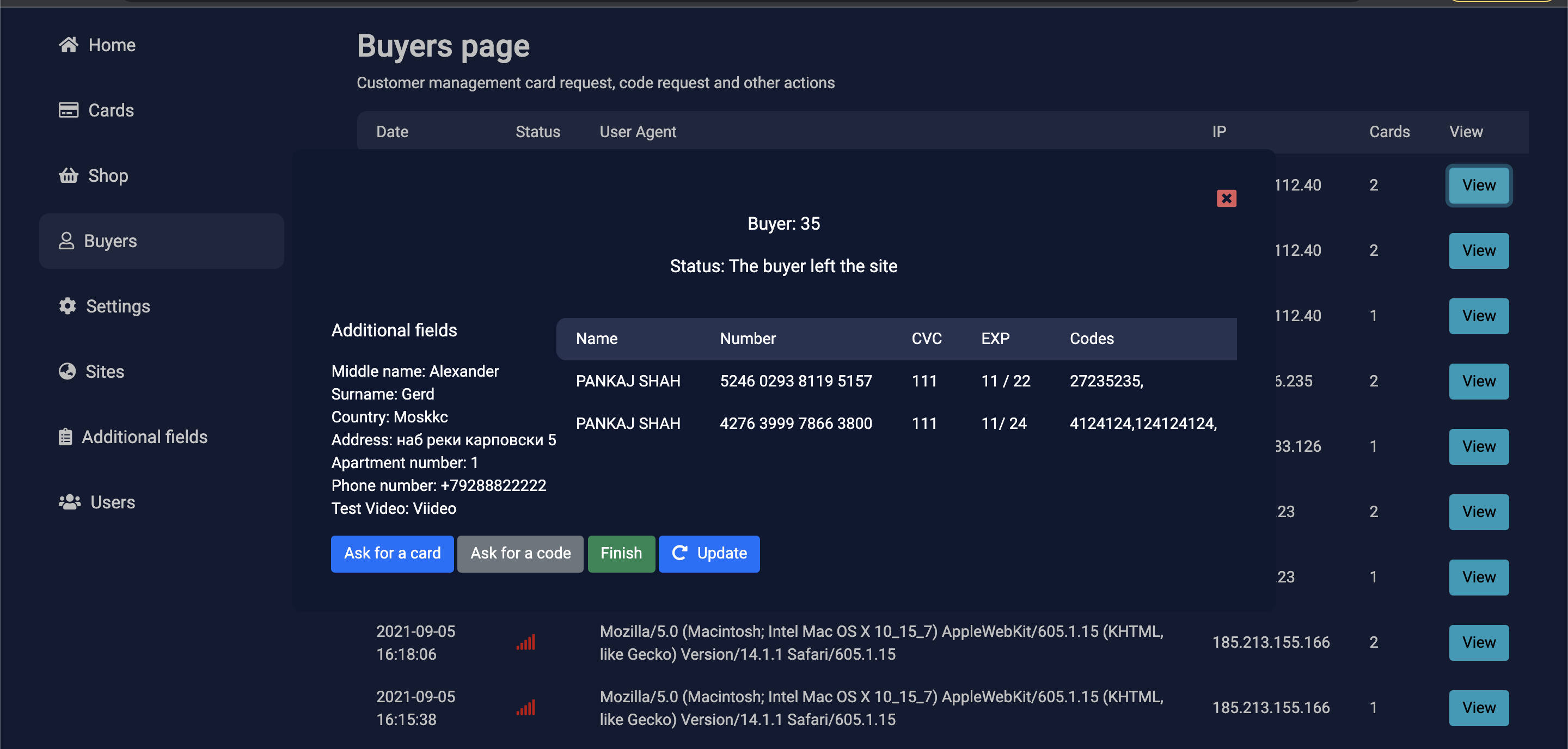Open the Shop basket icon
The height and width of the screenshot is (749, 1568).
tap(68, 175)
